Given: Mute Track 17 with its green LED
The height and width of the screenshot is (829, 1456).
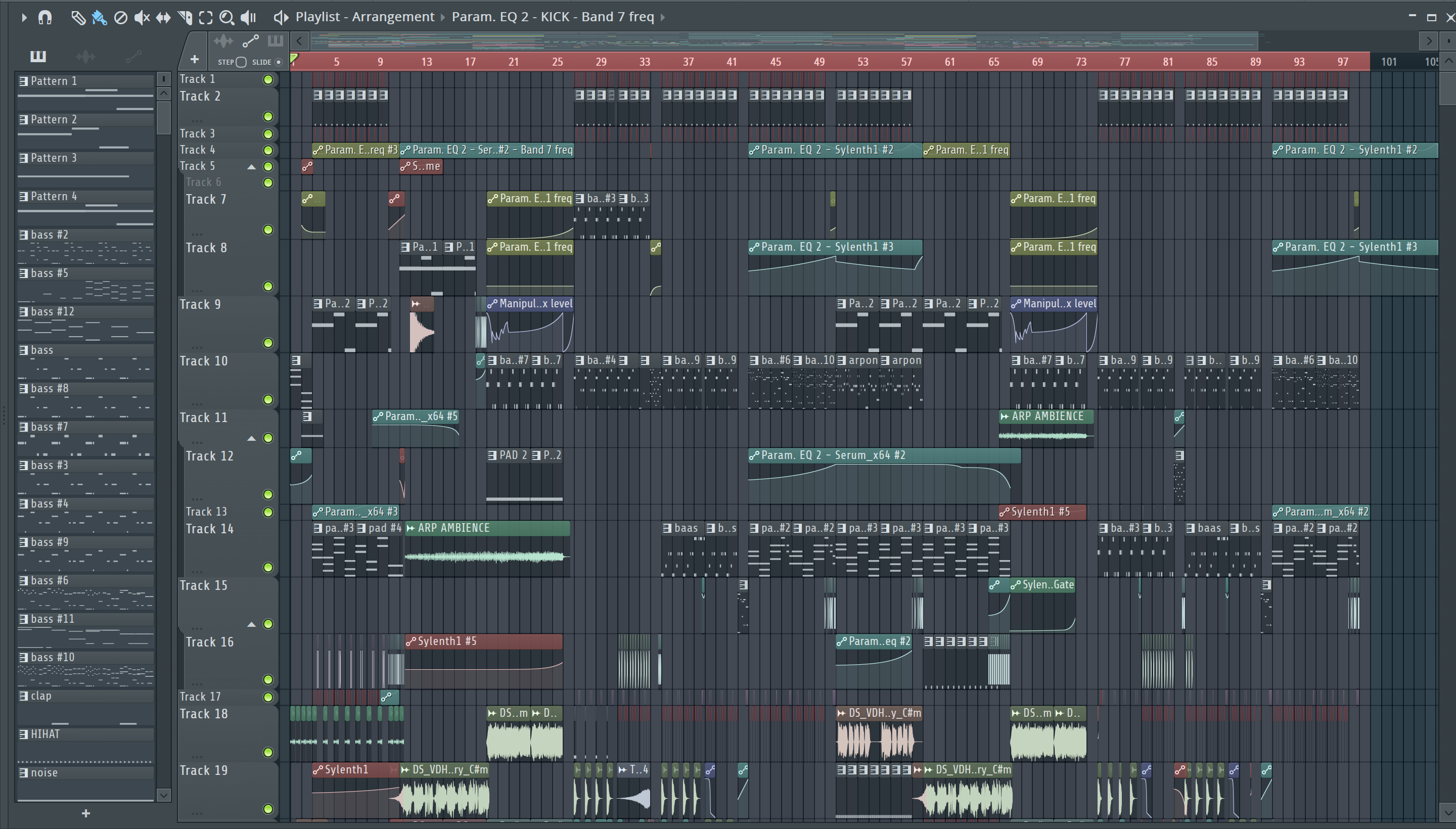Looking at the screenshot, I should click(x=267, y=698).
